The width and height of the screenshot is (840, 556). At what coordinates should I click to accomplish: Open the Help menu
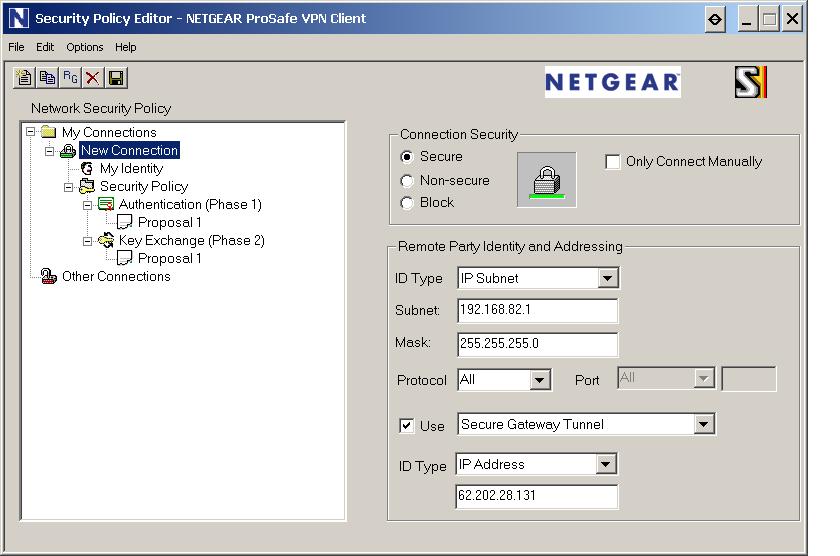pos(125,47)
